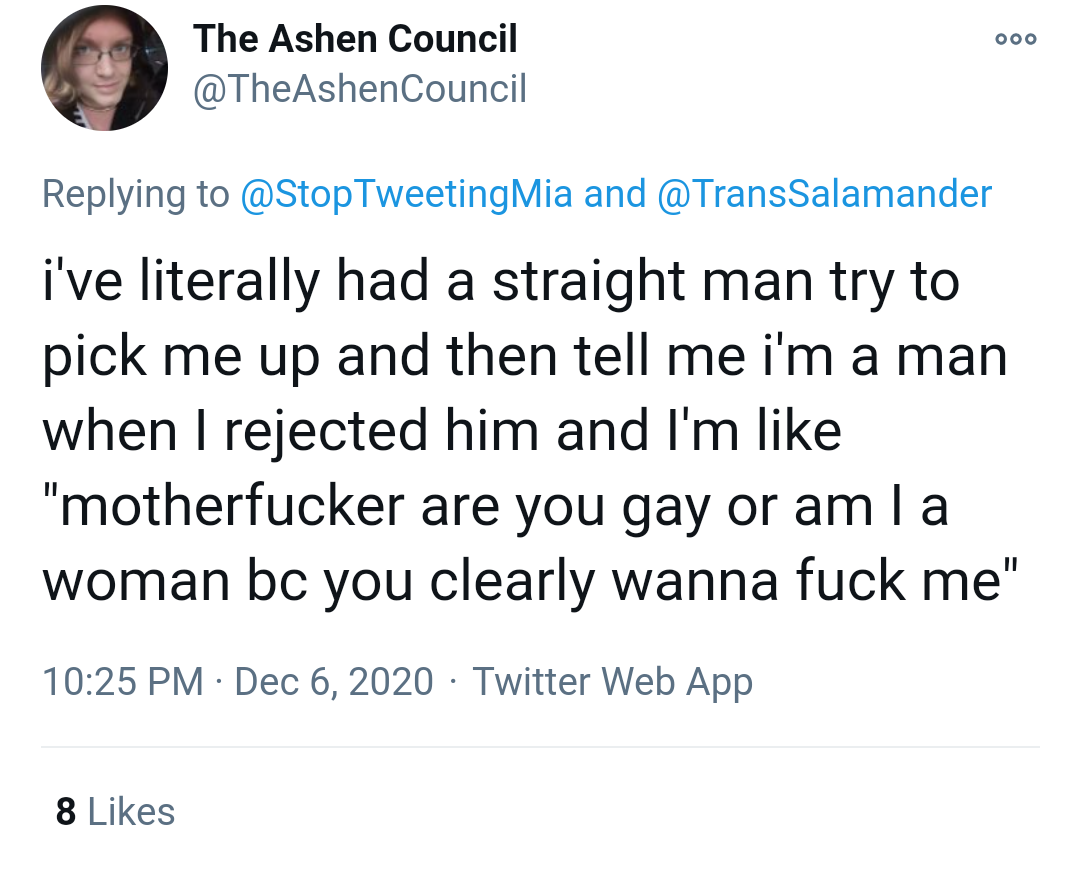
Task: Click the tweet line starting "woman bc you"
Action: 530,583
